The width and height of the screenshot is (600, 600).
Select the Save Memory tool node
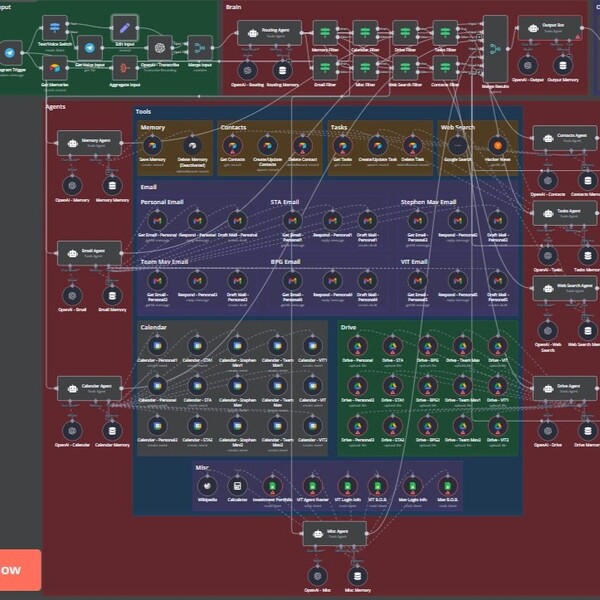152,146
